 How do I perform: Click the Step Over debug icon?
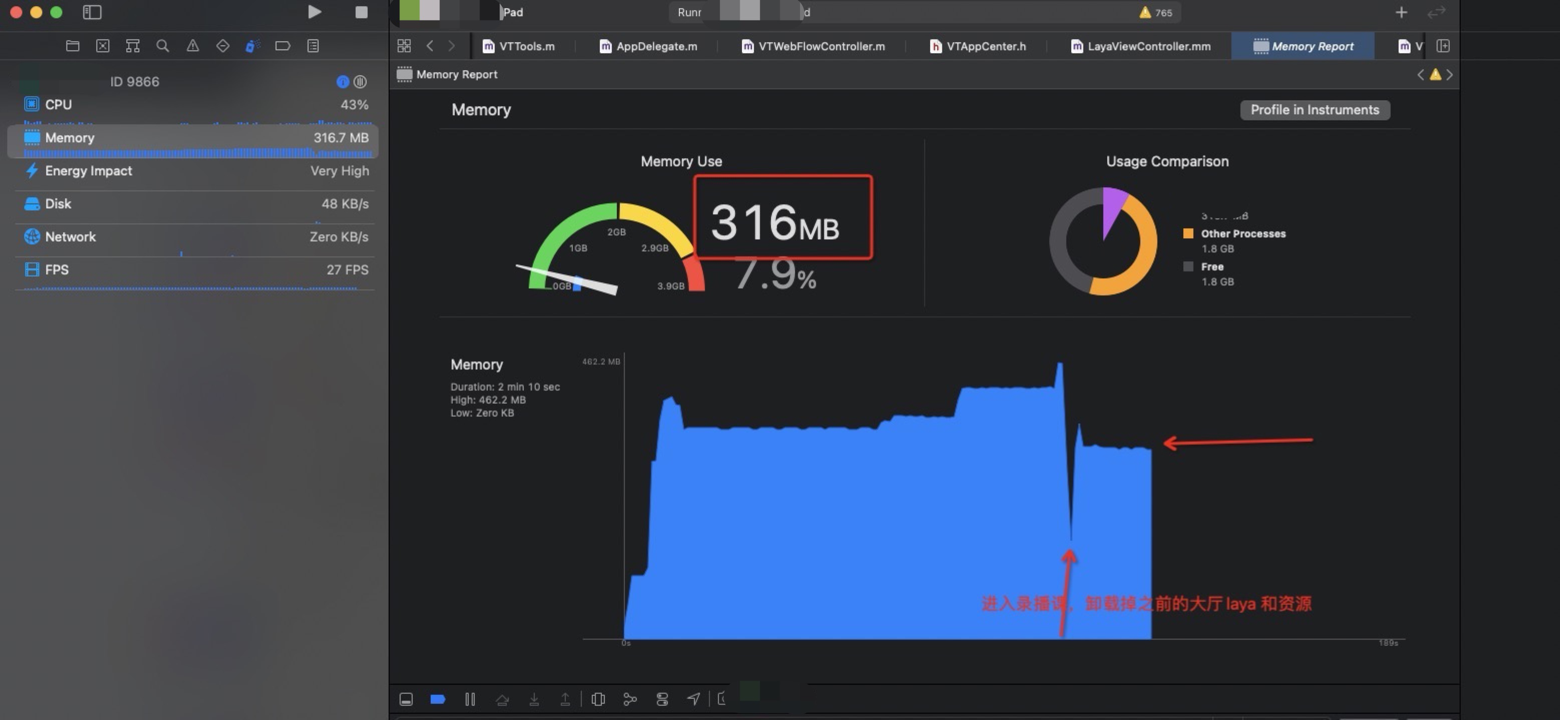[502, 699]
